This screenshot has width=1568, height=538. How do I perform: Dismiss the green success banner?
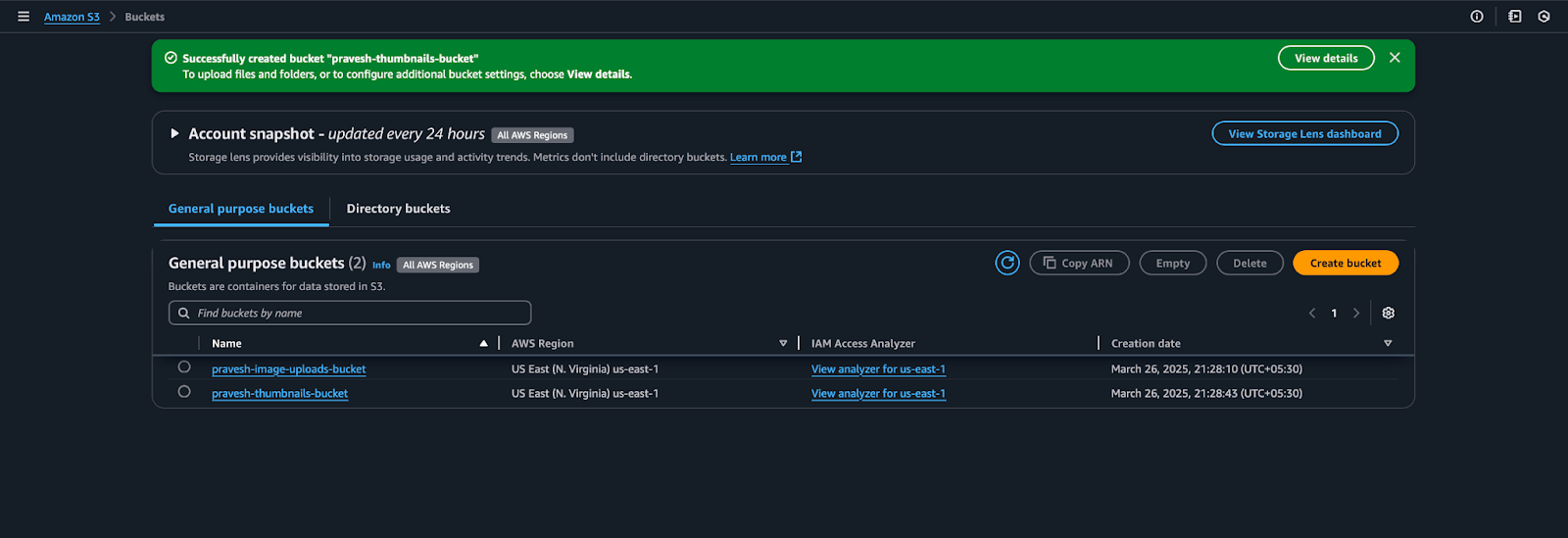coord(1395,58)
